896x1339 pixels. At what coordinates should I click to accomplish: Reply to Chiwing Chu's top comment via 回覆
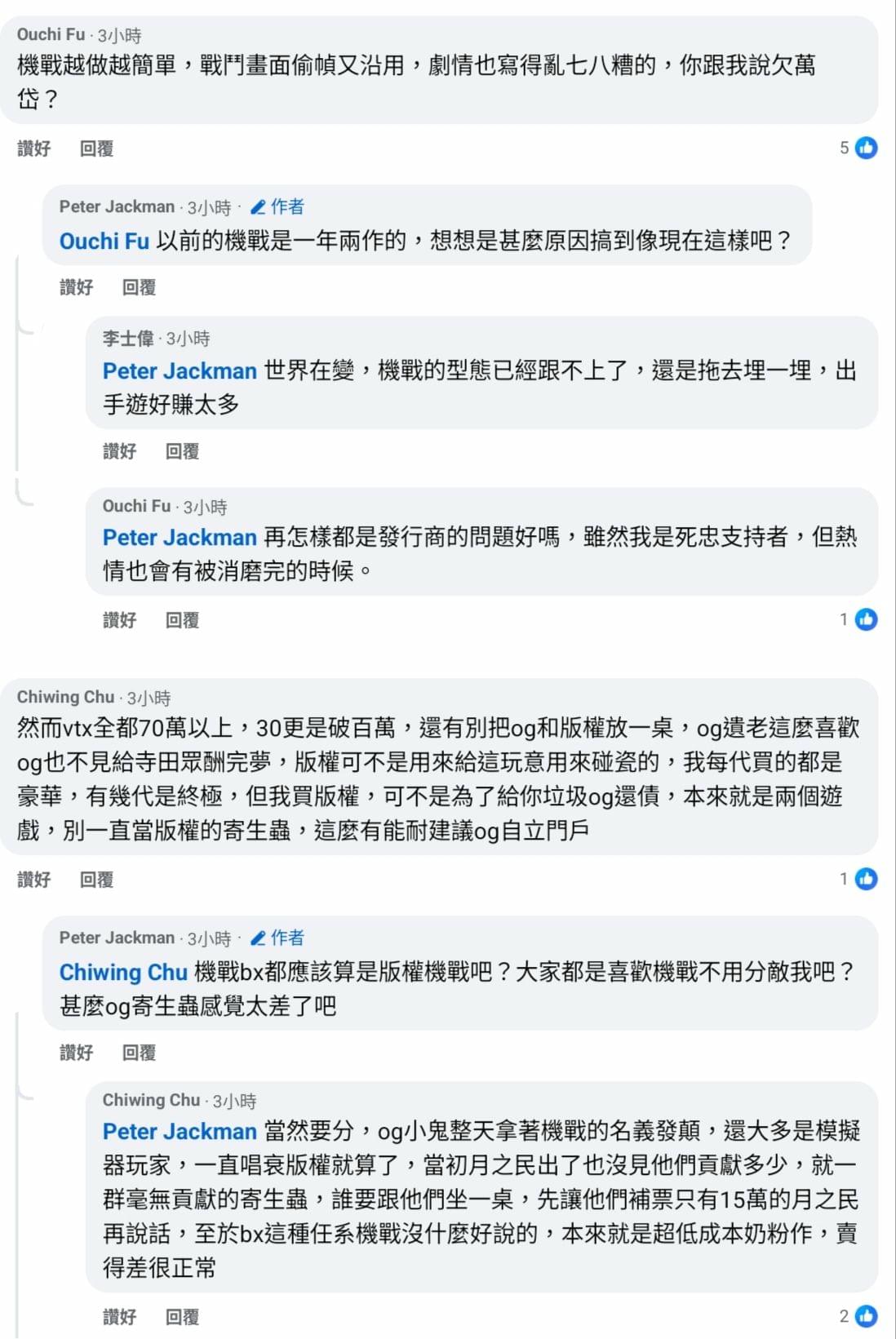tap(96, 880)
